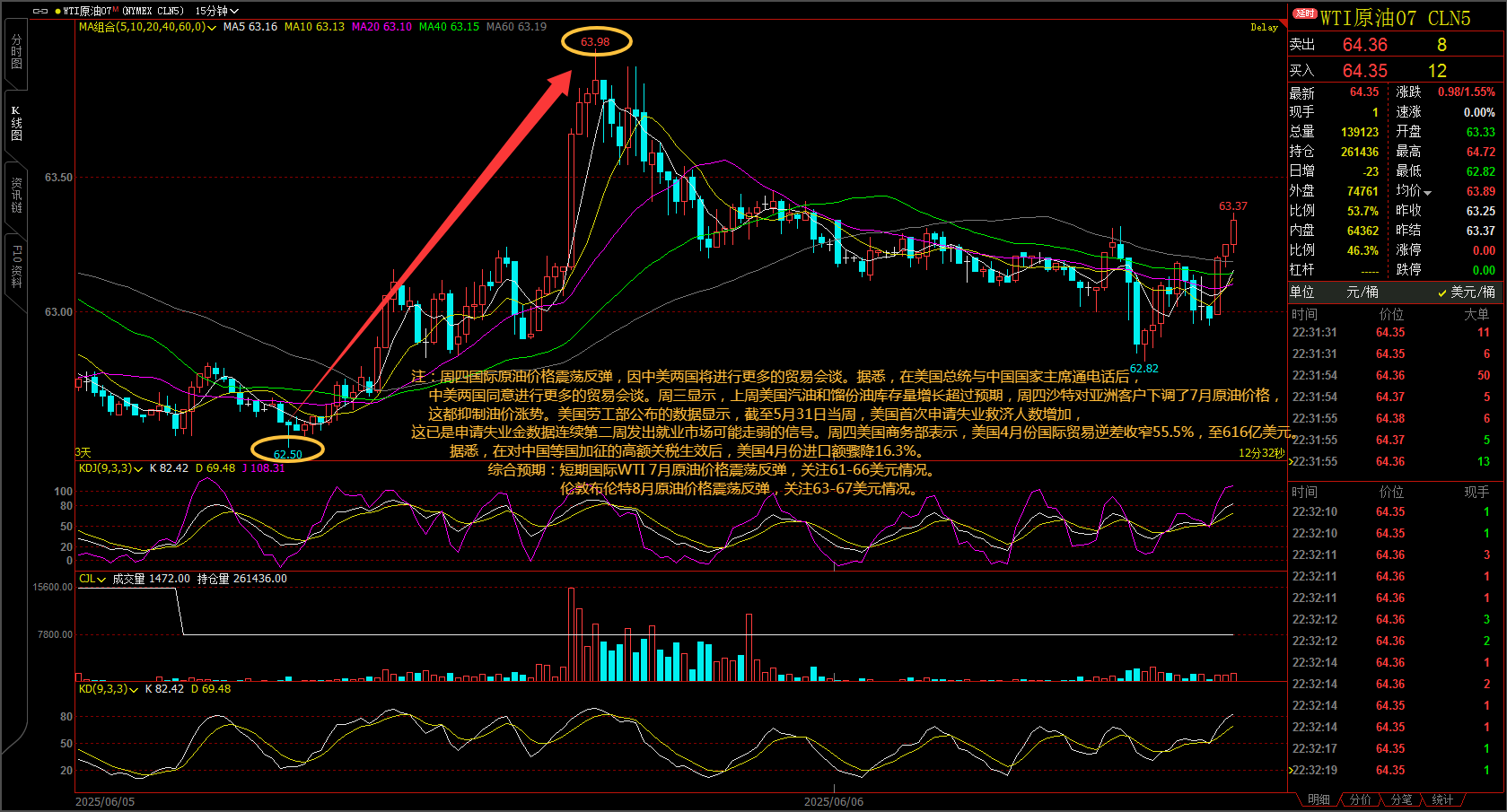Viewport: 1507px width, 812px height.
Task: Click the 持仓 value 261436
Action: pyautogui.click(x=1360, y=152)
